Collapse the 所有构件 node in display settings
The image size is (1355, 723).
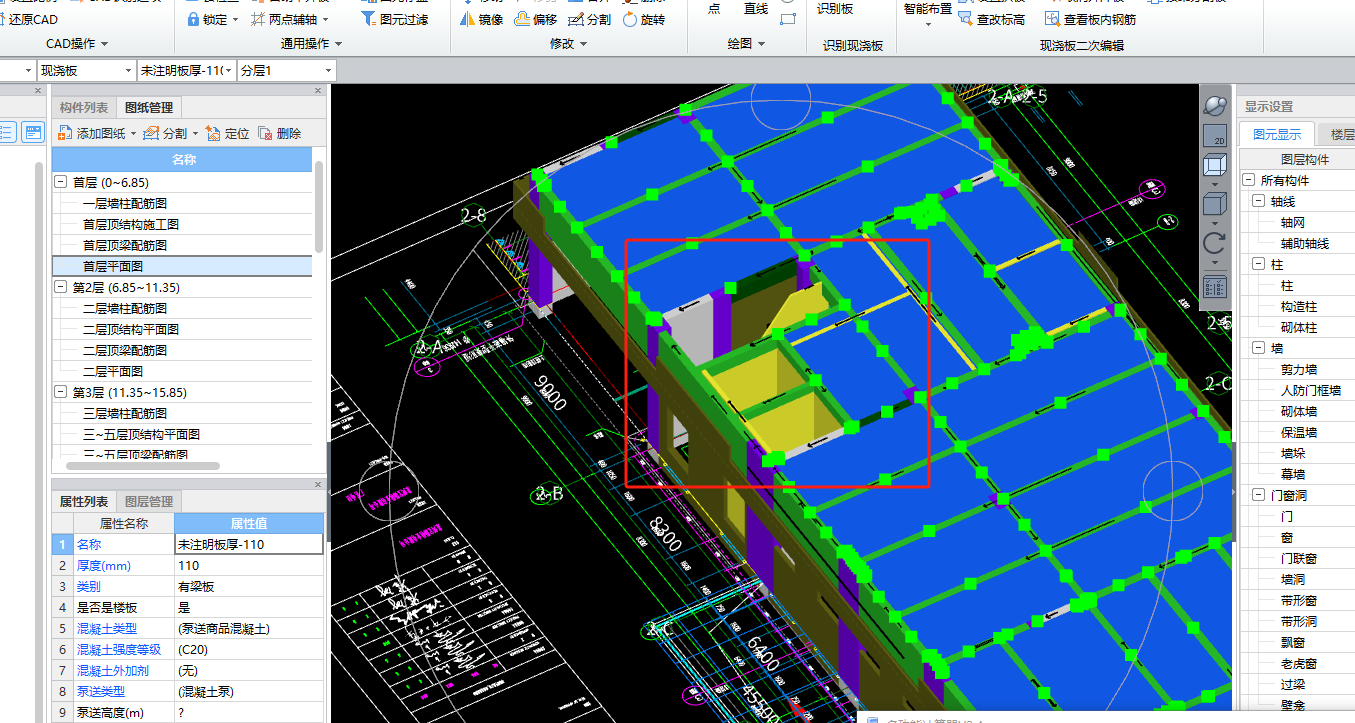pos(1248,180)
